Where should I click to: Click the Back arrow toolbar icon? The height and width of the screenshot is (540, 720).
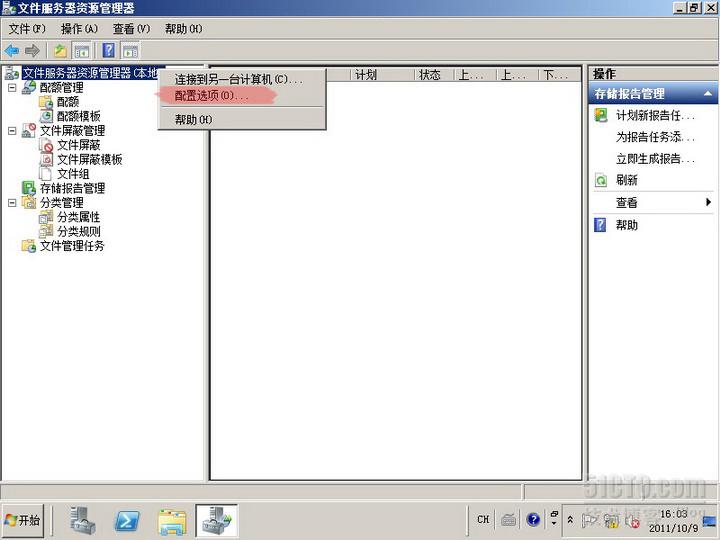[12, 51]
